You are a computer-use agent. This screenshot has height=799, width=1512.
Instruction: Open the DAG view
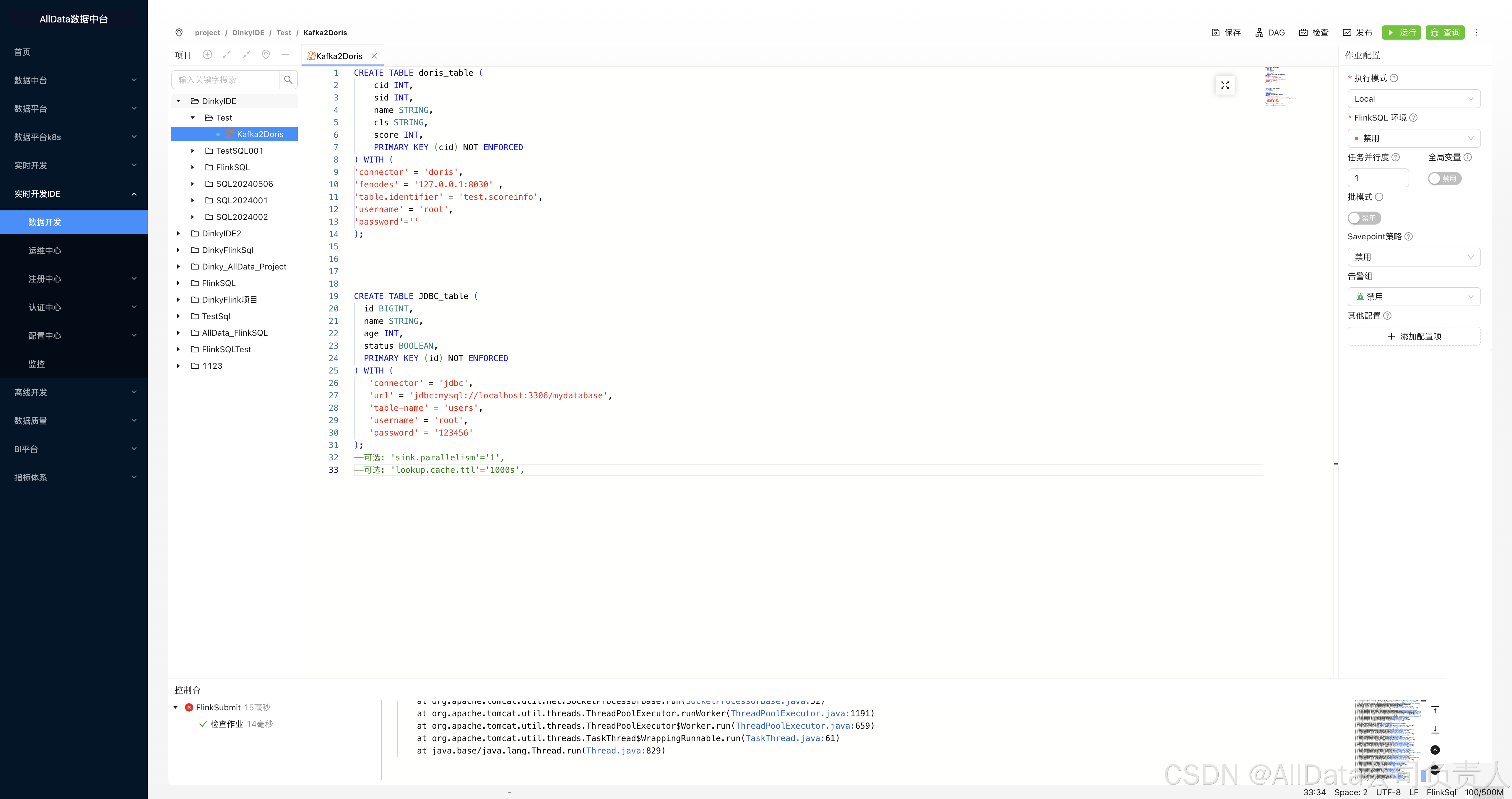[x=1270, y=33]
